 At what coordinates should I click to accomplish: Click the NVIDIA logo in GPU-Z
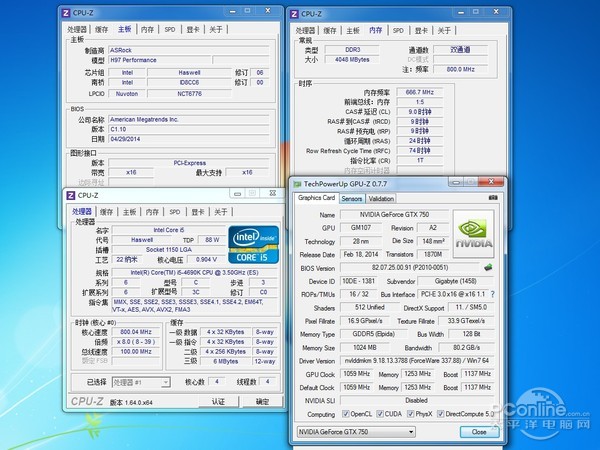pyautogui.click(x=474, y=234)
